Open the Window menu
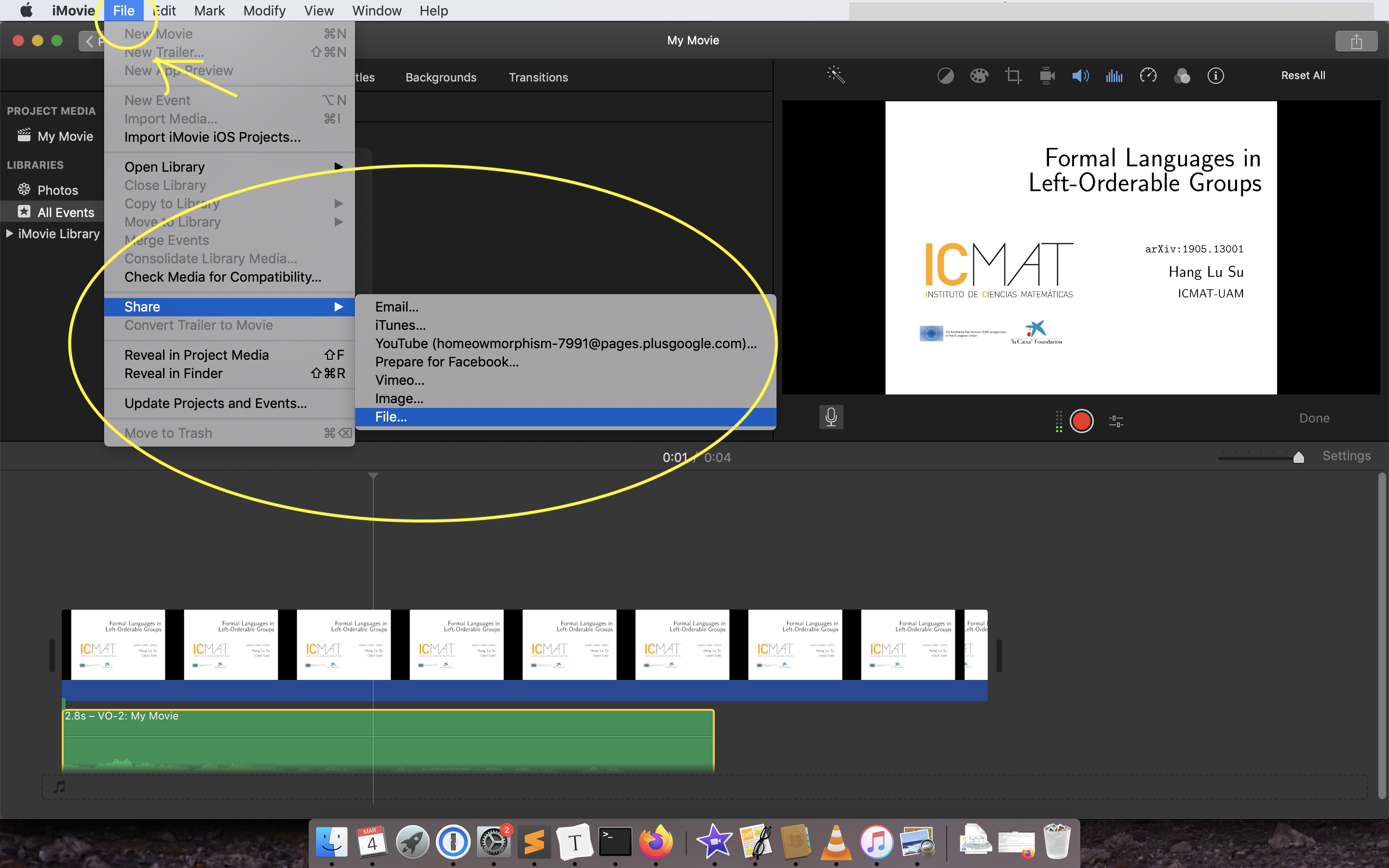Viewport: 1389px width, 868px height. [377, 10]
